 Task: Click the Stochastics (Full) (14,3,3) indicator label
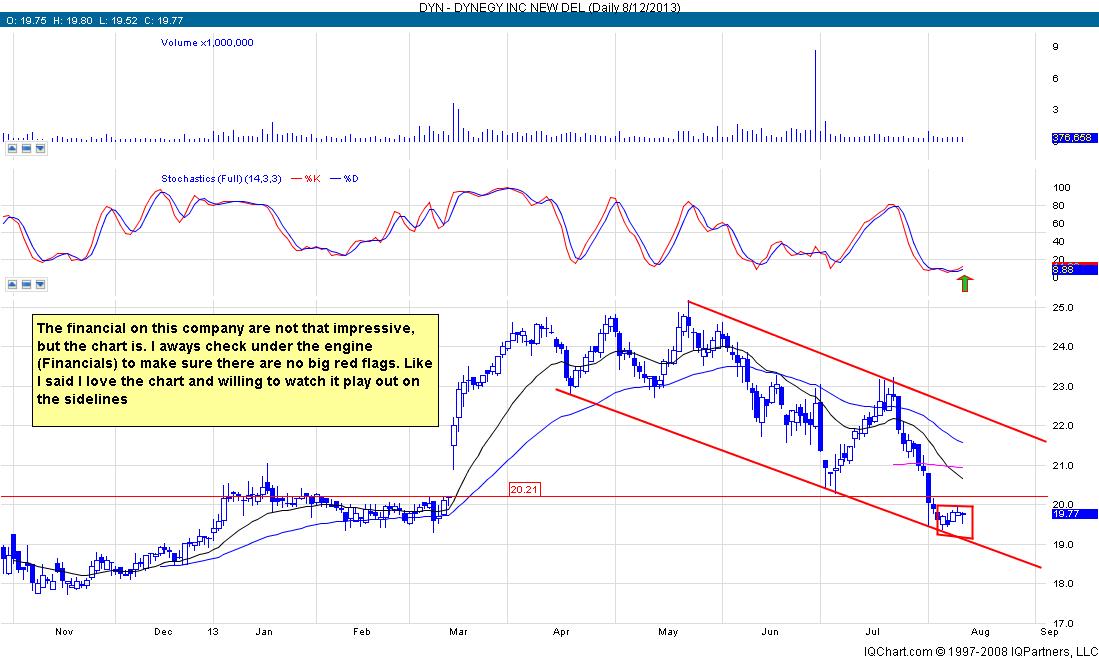coord(222,179)
